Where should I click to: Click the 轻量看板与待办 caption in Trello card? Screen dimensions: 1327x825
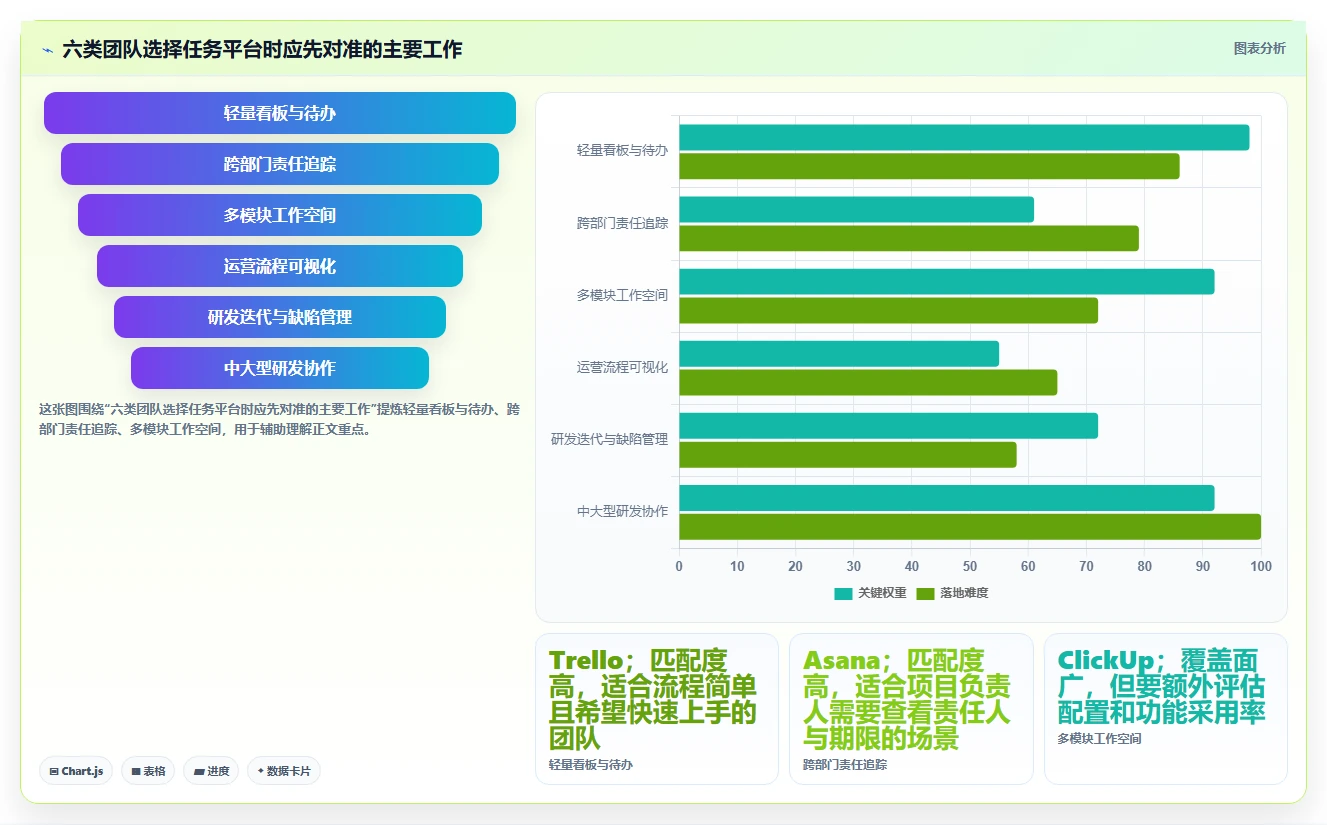[591, 765]
